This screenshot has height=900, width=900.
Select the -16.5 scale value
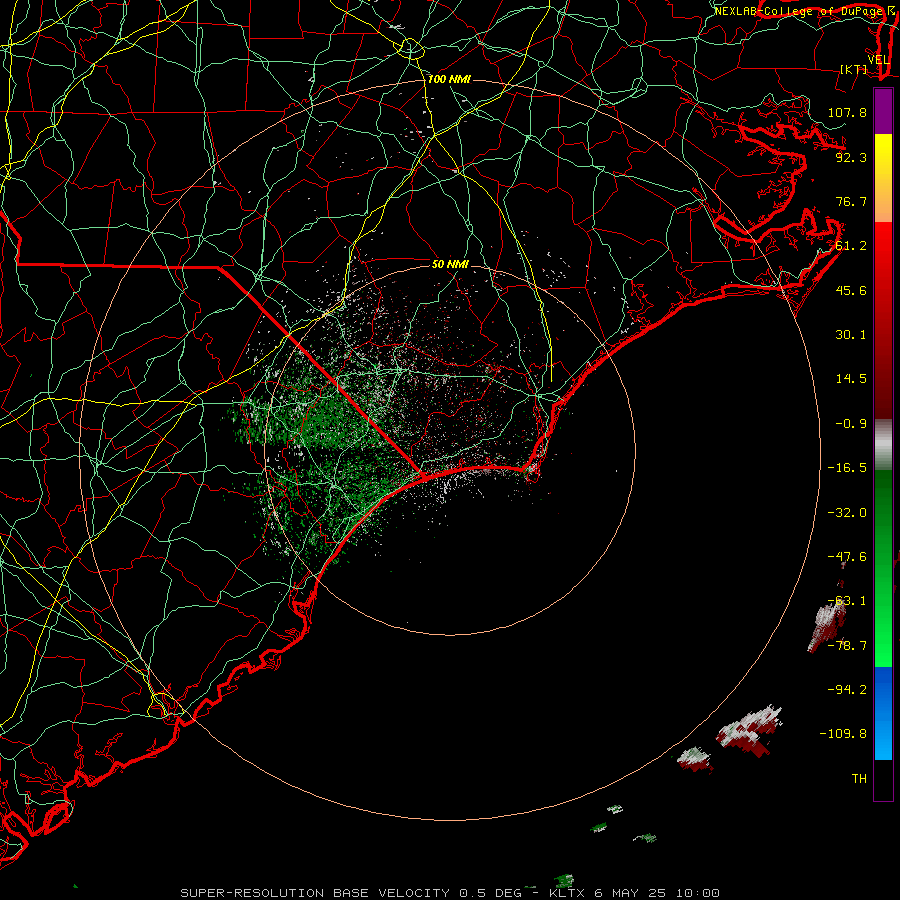[x=847, y=467]
